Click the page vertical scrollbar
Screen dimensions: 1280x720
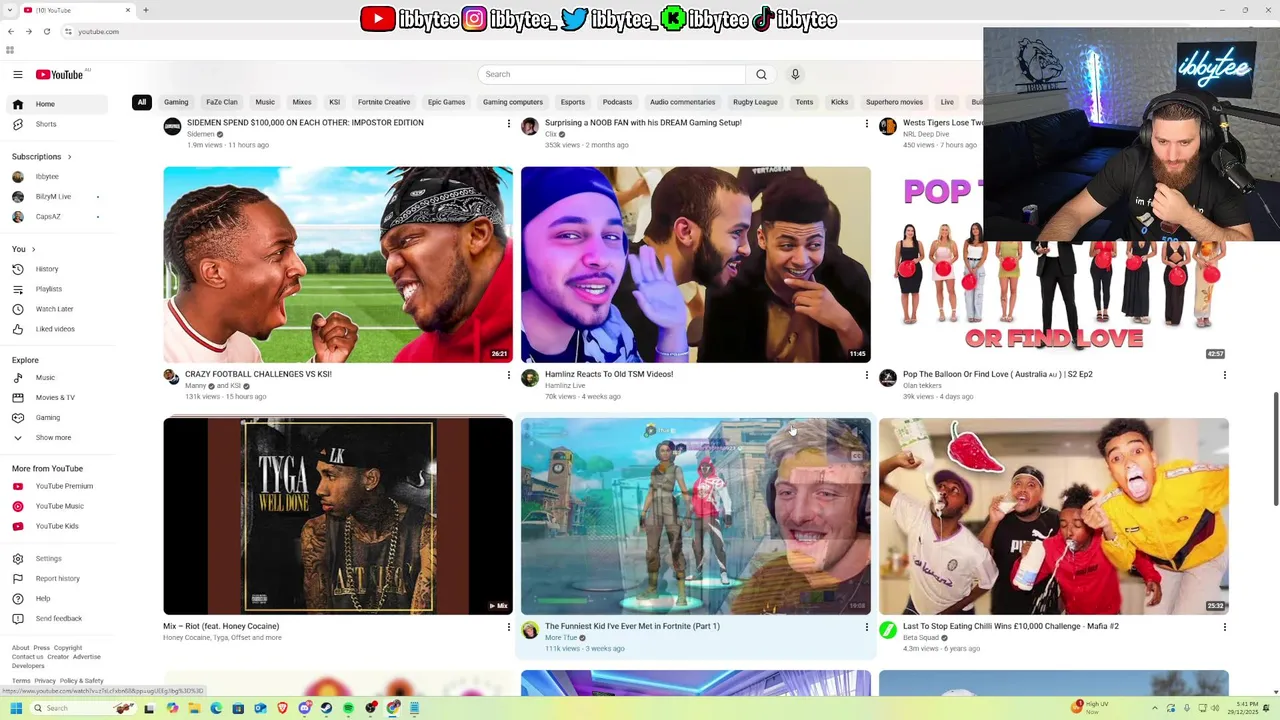point(1275,450)
